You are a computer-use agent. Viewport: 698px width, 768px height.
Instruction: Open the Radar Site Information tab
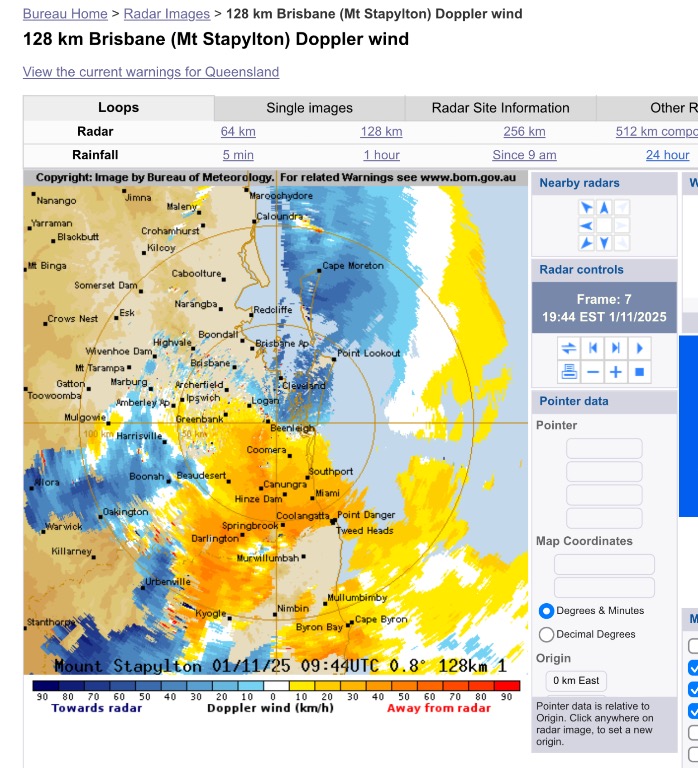point(500,108)
